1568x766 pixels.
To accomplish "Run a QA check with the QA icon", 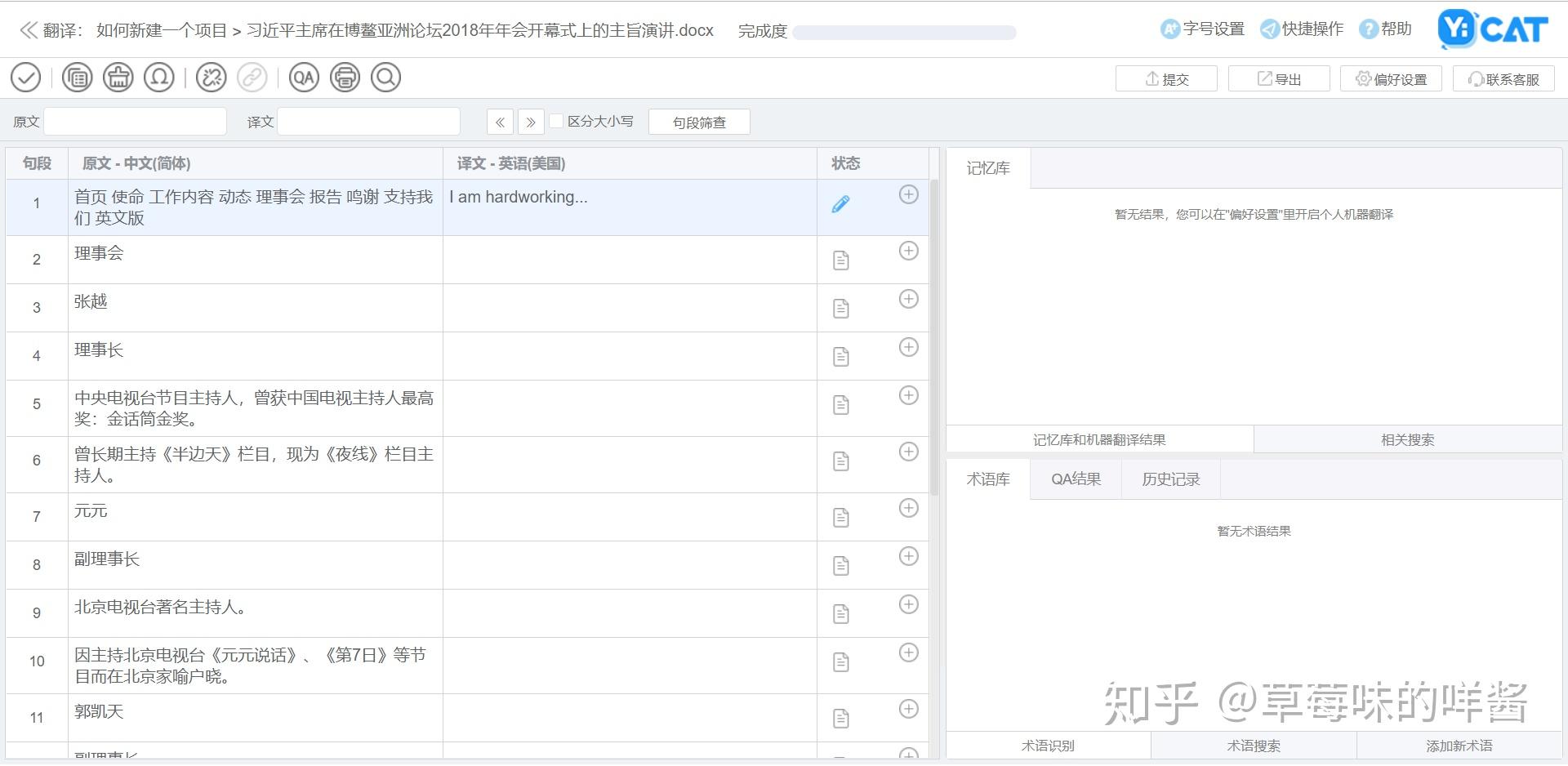I will pyautogui.click(x=304, y=78).
